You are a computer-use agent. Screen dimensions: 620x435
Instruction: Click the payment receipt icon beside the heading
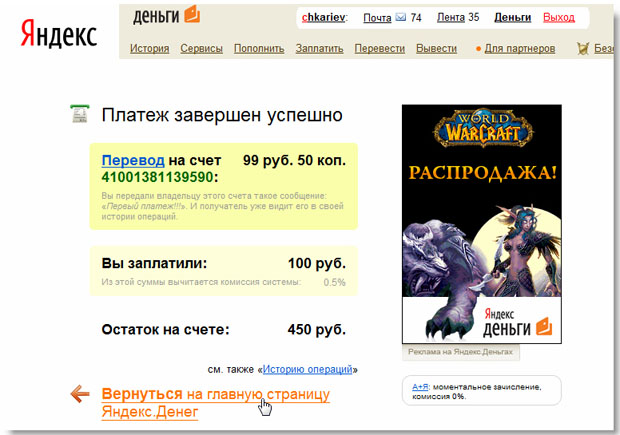click(80, 114)
